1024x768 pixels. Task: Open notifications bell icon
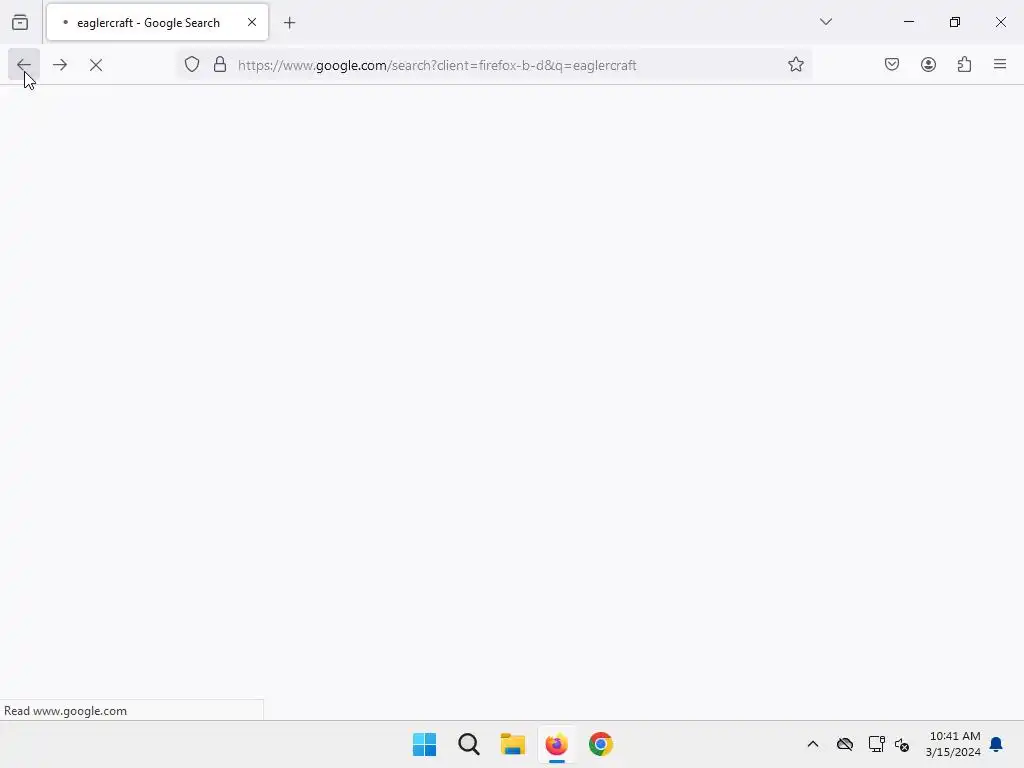tap(996, 744)
